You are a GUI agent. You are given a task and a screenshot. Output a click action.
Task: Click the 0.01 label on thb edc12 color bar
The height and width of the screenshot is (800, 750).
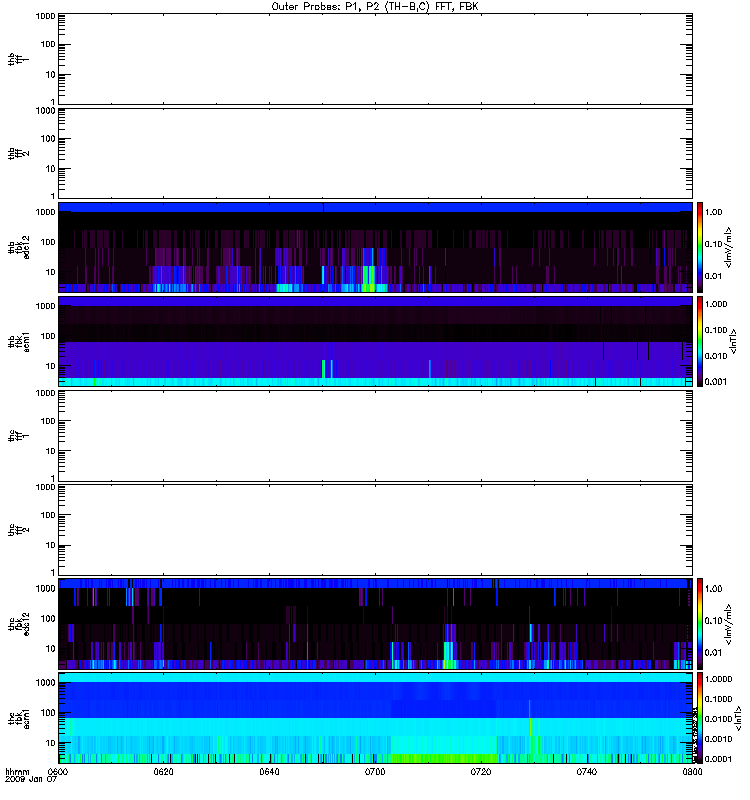[x=713, y=276]
